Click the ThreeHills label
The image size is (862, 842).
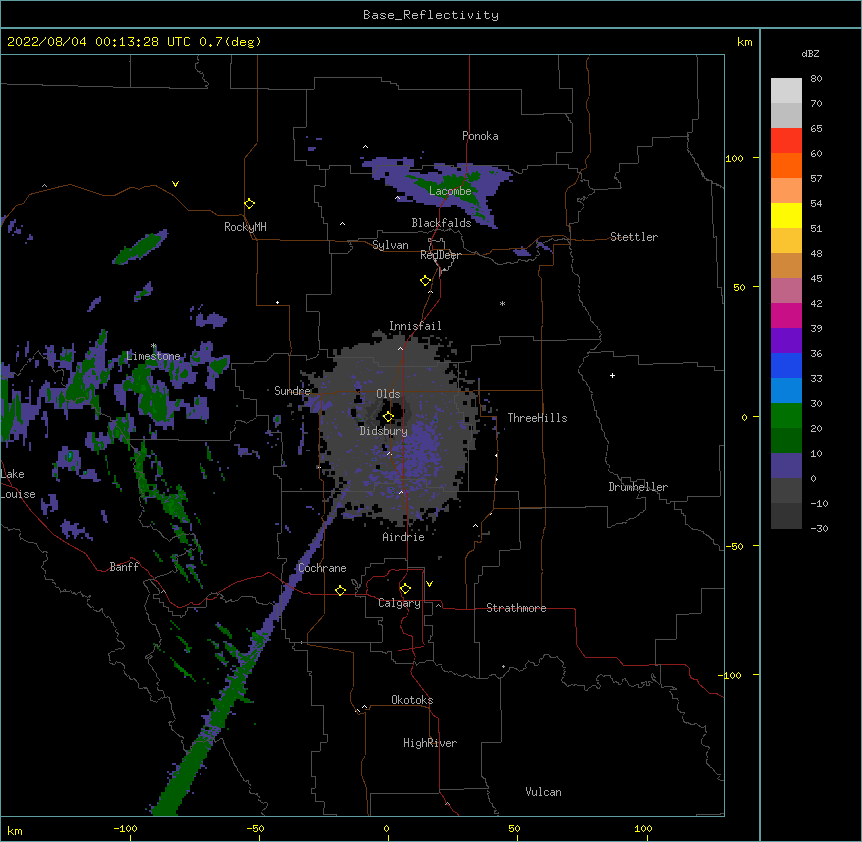coord(537,418)
